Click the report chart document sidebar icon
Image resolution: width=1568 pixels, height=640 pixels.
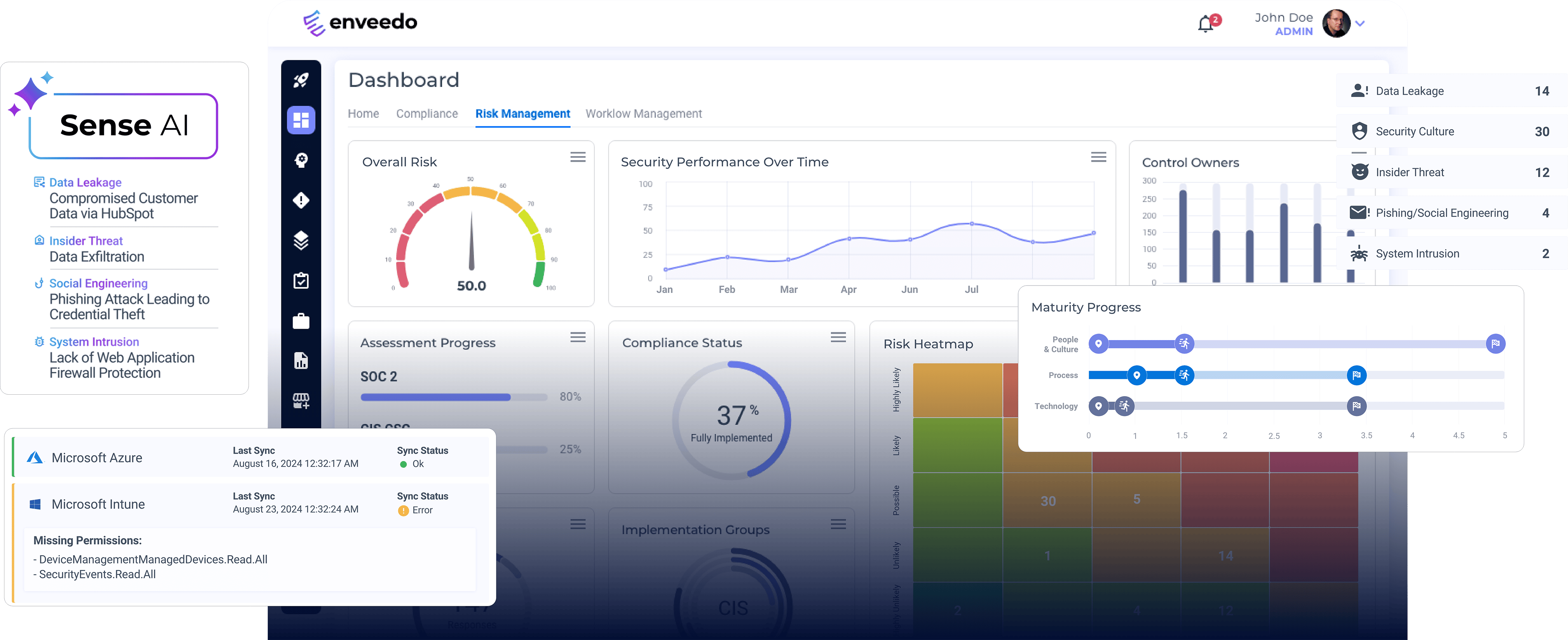[301, 360]
